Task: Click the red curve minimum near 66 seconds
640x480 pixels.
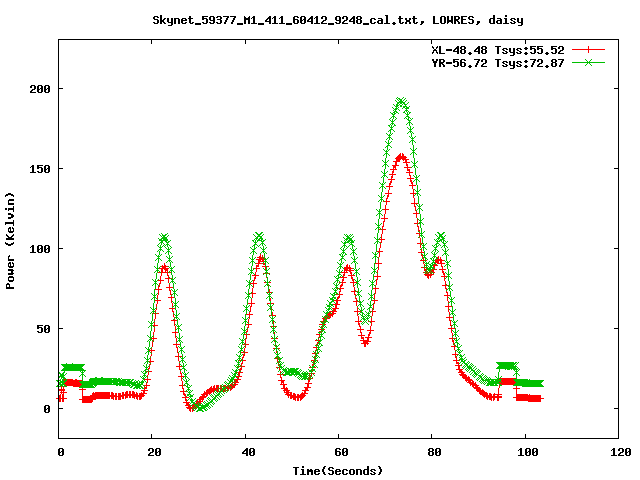Action: point(365,343)
